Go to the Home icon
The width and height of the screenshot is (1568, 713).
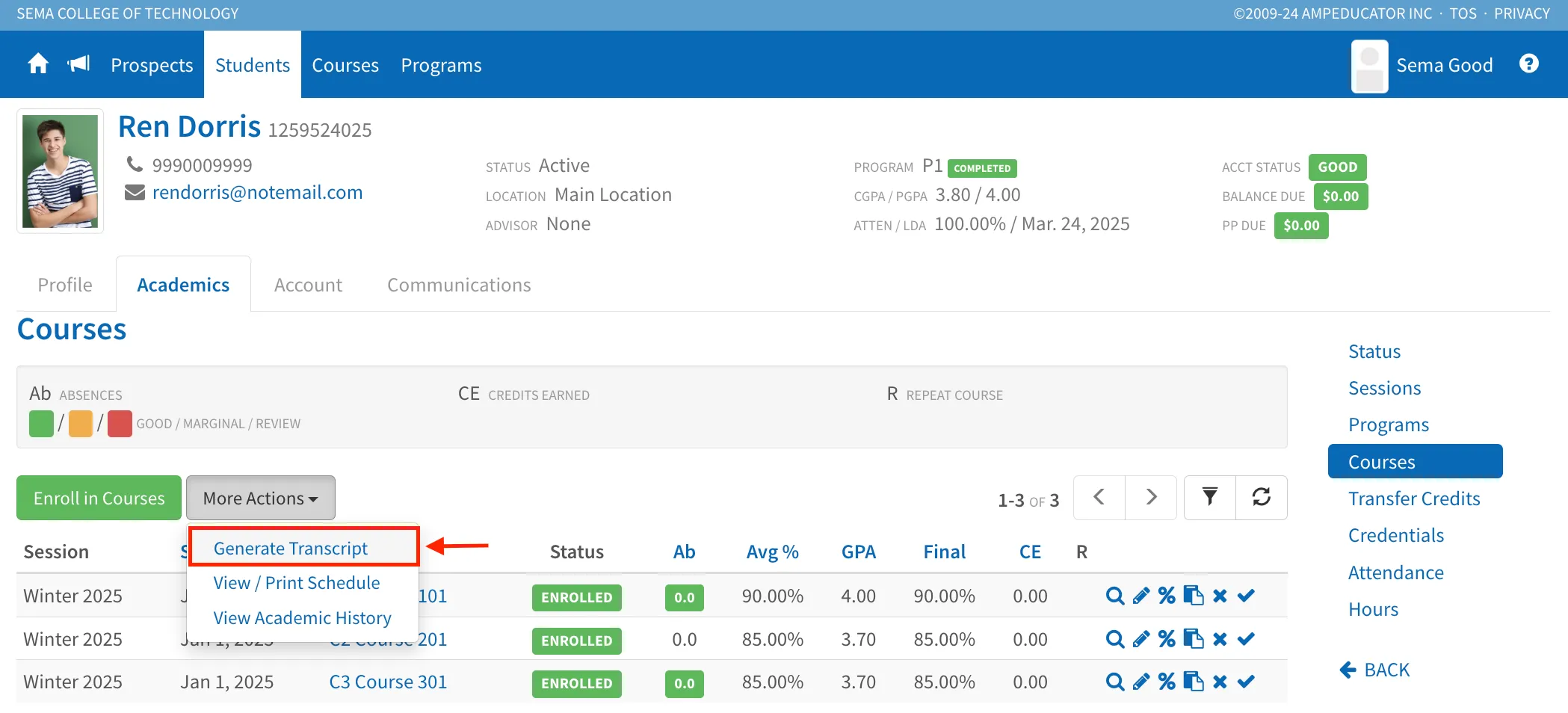click(38, 64)
